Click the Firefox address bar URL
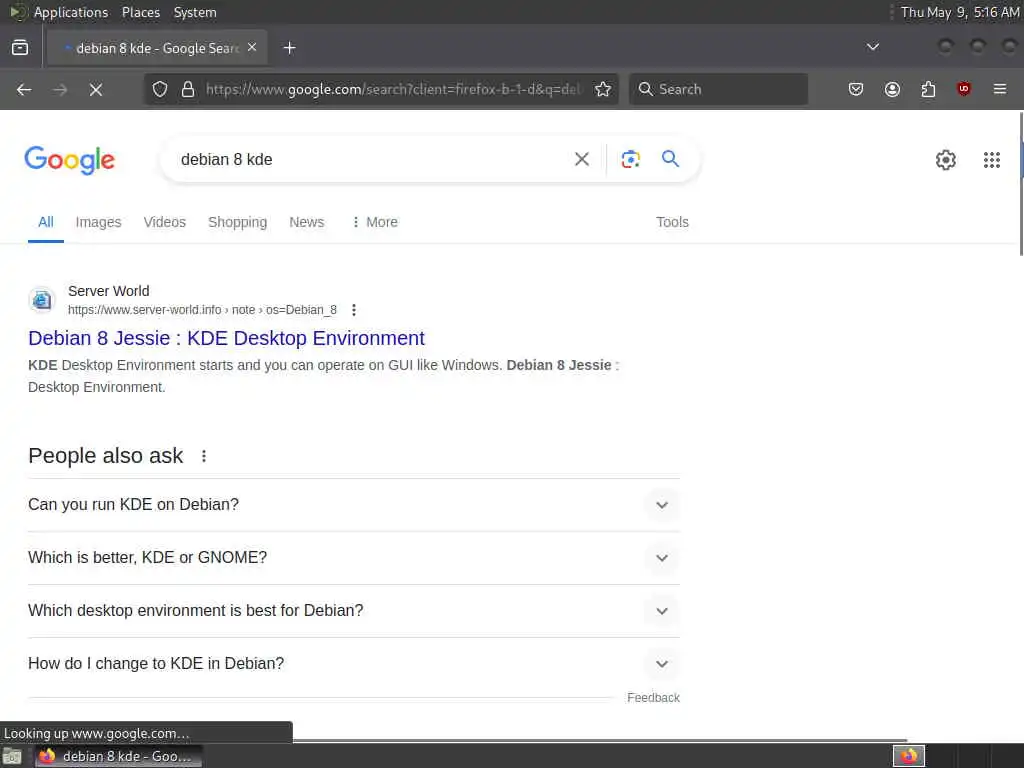Screen dimensions: 1024x768 [x=392, y=89]
